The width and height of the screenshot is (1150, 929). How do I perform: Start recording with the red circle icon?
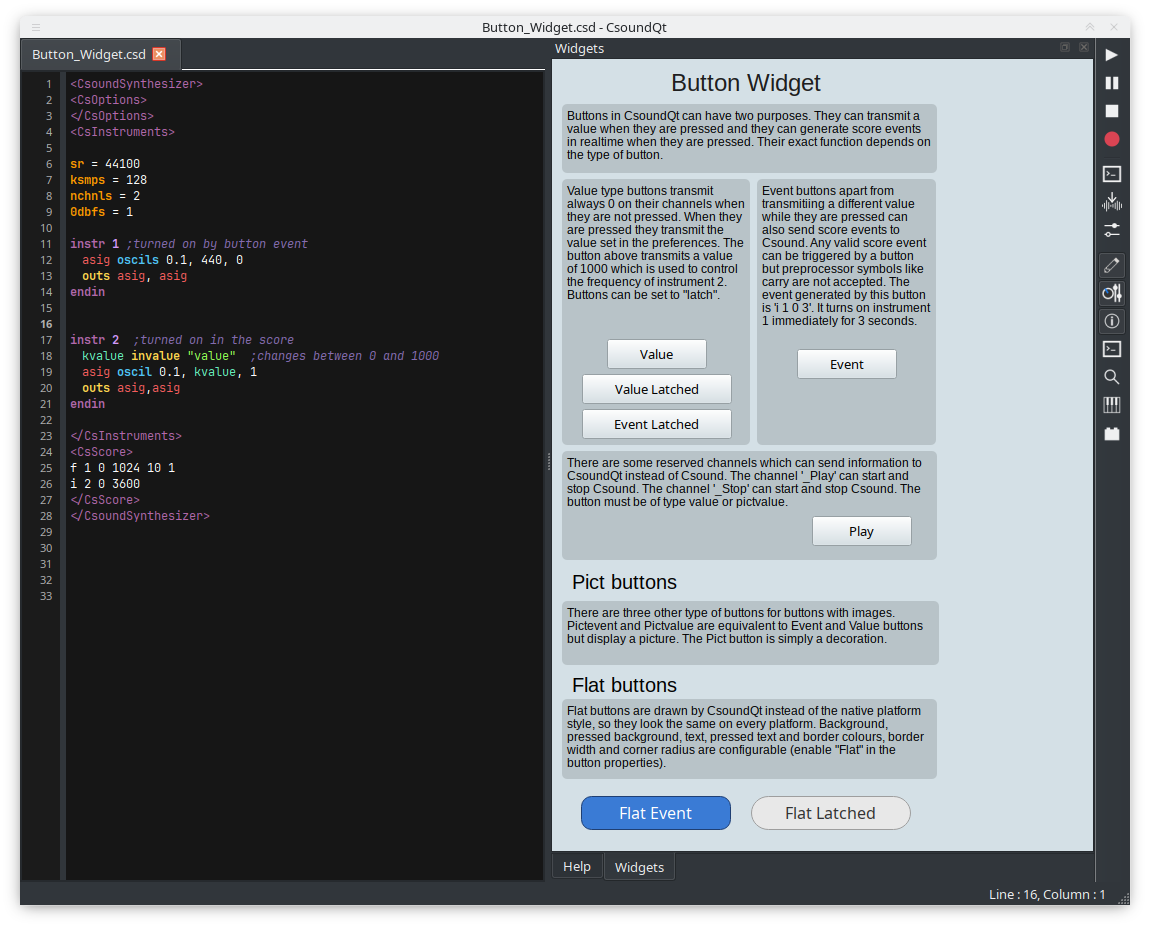click(1112, 139)
